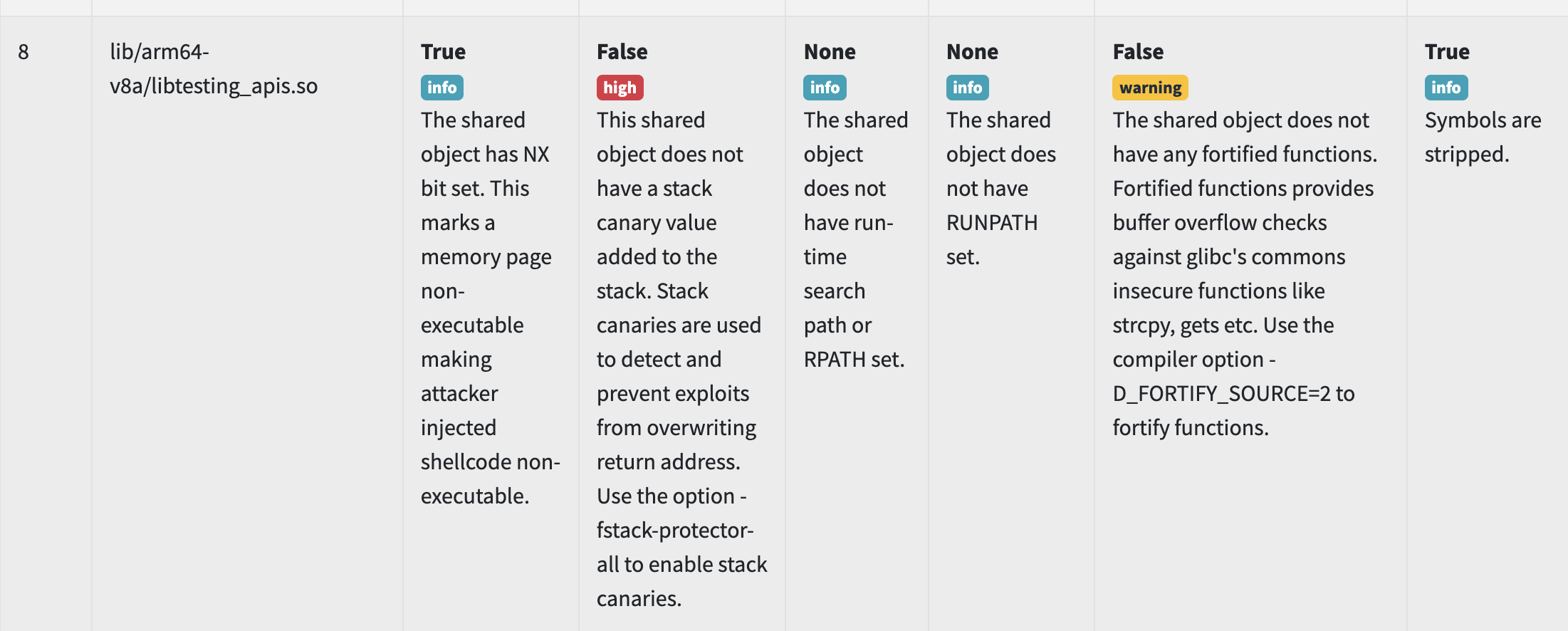This screenshot has height=631, width=1568.
Task: Click the 'Symbols are stripped' text
Action: click(1483, 137)
